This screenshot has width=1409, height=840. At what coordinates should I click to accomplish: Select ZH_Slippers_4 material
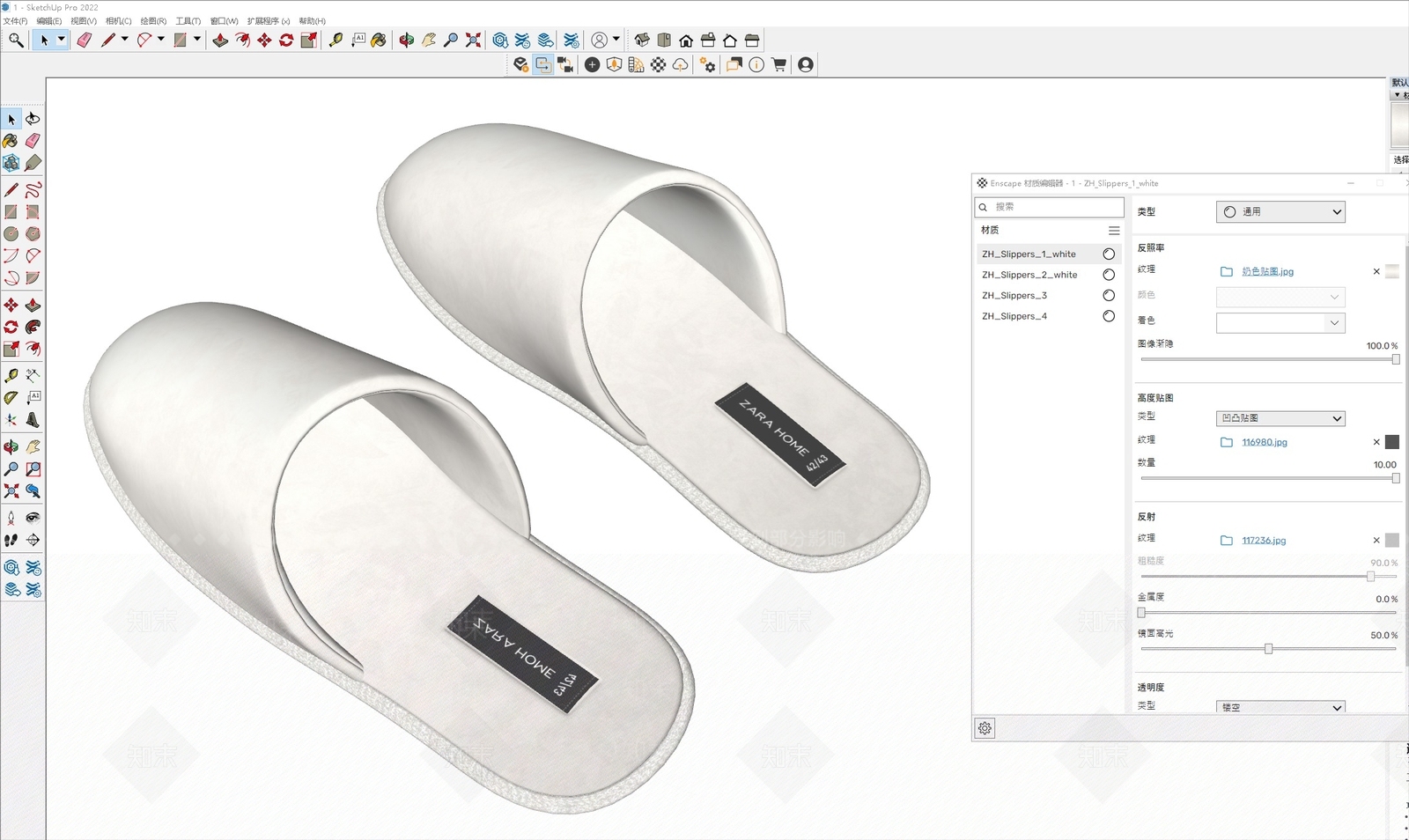1047,316
